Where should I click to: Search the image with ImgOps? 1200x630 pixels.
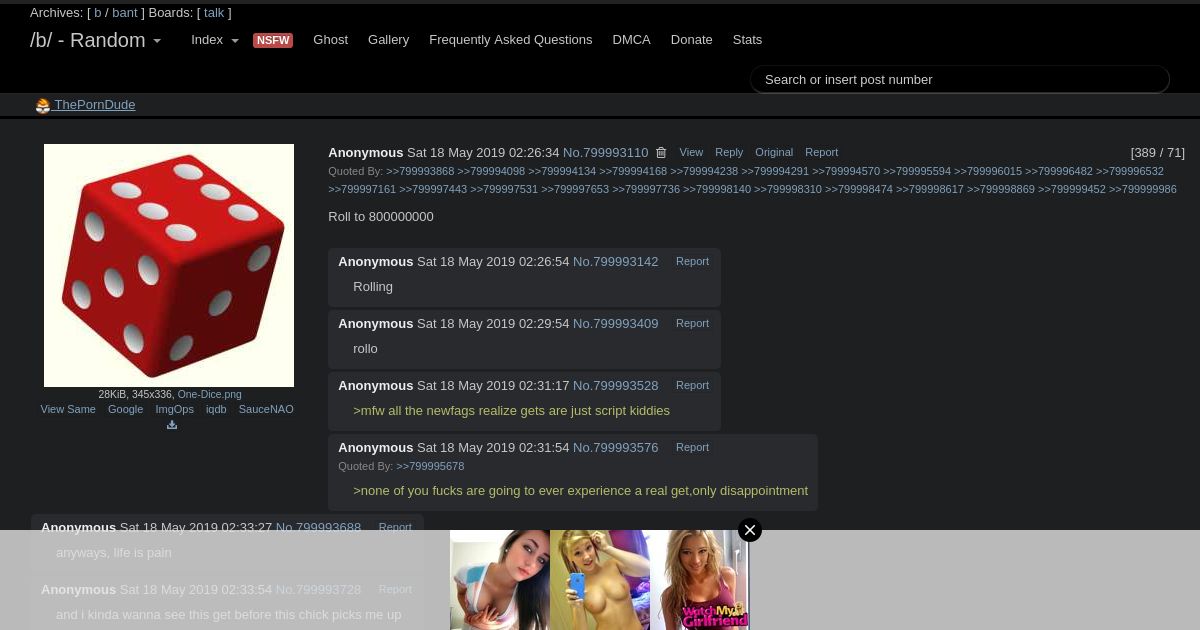pos(174,409)
